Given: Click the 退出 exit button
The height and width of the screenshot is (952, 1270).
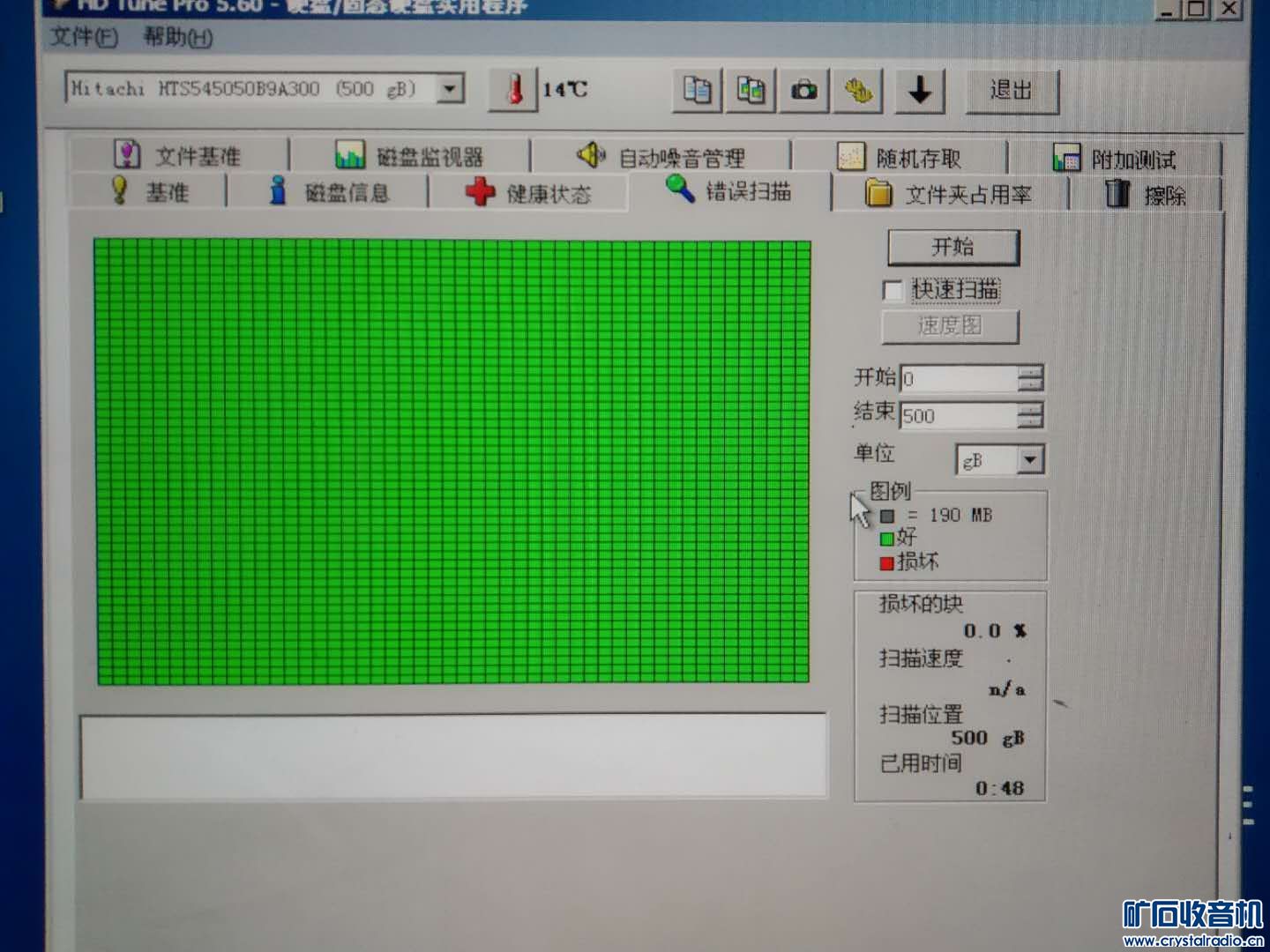Looking at the screenshot, I should coord(1012,91).
